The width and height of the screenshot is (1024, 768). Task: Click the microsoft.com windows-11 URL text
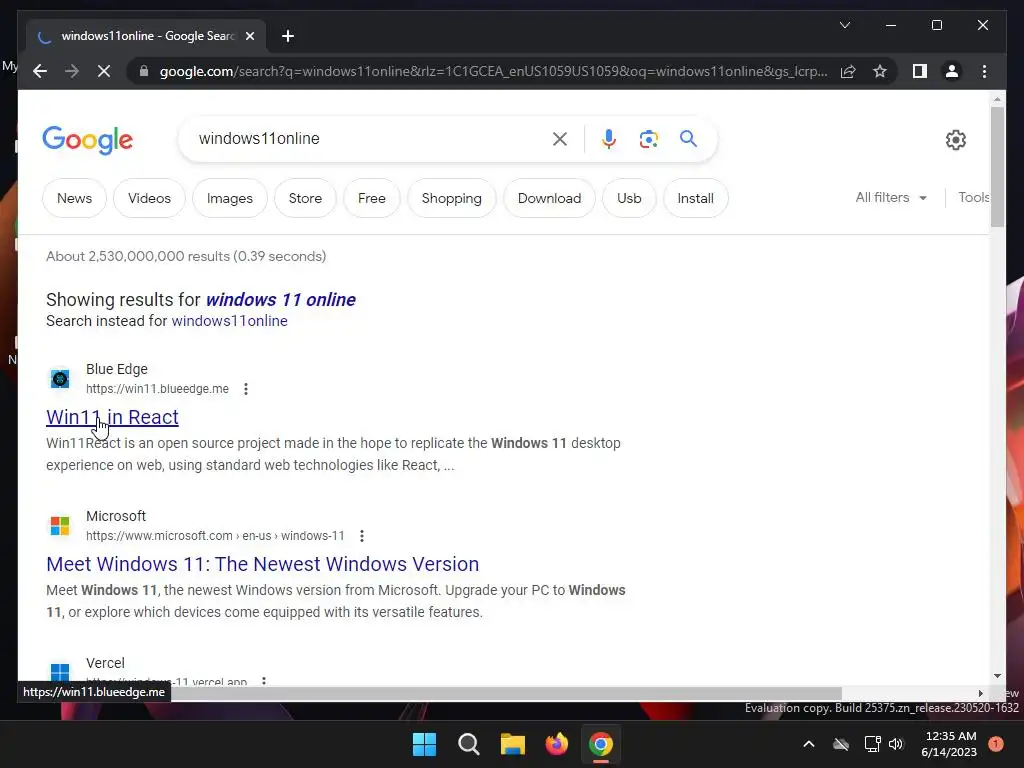pos(216,536)
